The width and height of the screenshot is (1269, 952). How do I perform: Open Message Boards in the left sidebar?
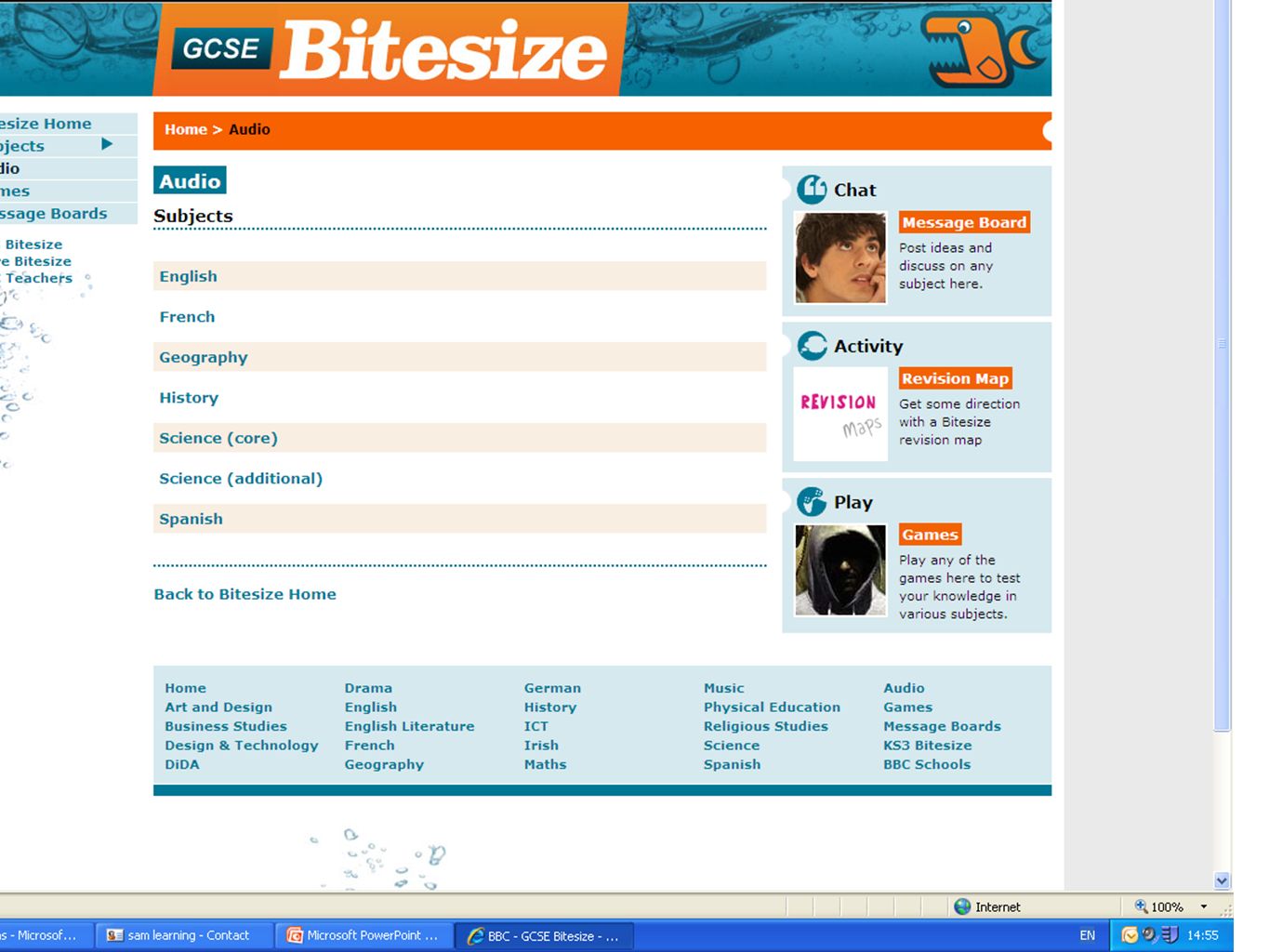pyautogui.click(x=53, y=214)
